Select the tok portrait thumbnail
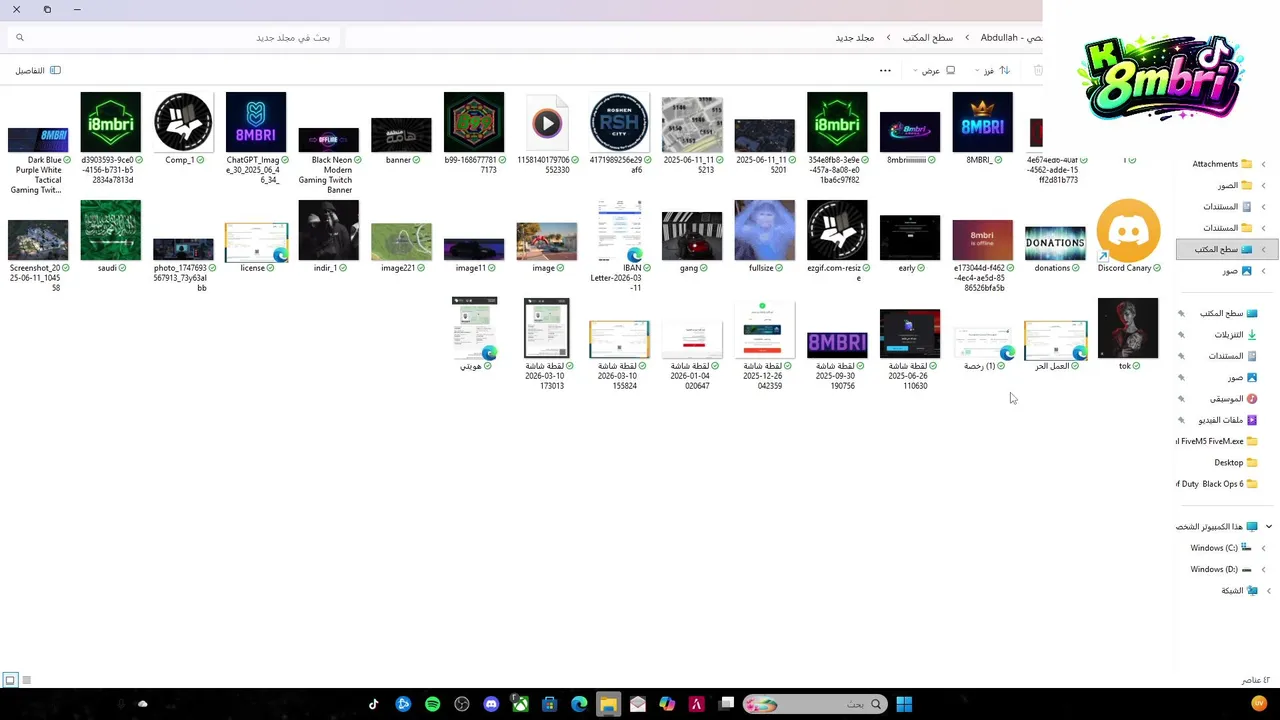 tap(1128, 335)
